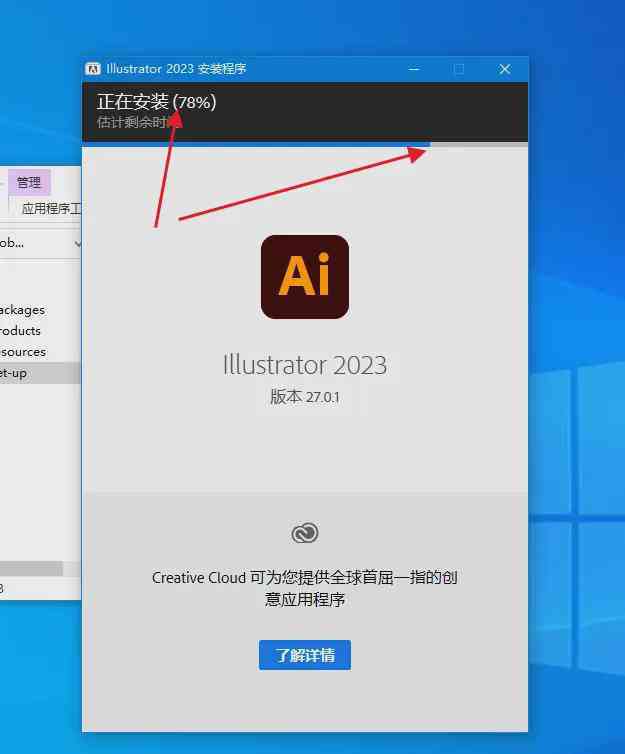The height and width of the screenshot is (754, 625).
Task: Minimize the Illustrator 2023 installer window
Action: click(x=414, y=69)
